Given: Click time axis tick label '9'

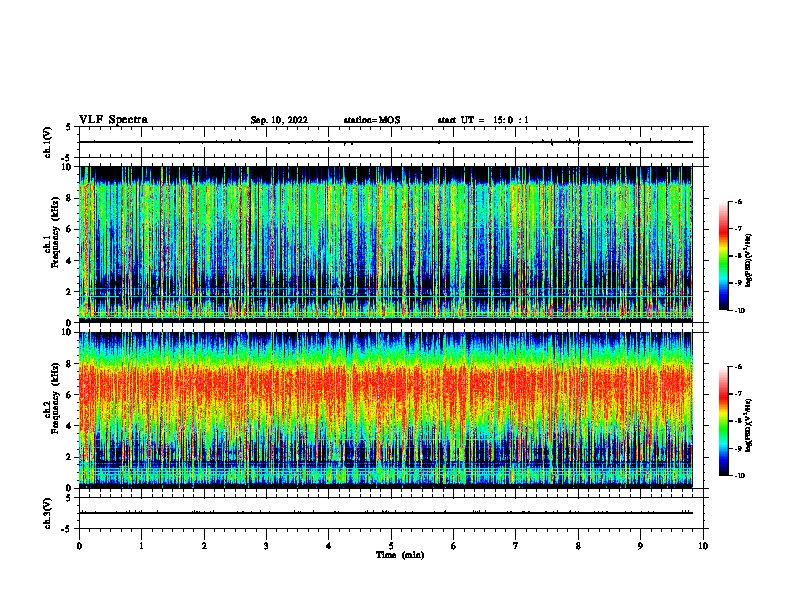Looking at the screenshot, I should (x=640, y=546).
